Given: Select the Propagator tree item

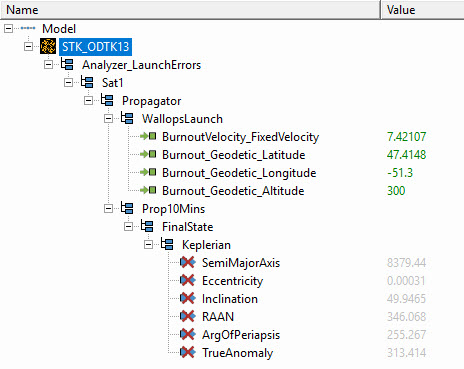Looking at the screenshot, I should tap(152, 101).
